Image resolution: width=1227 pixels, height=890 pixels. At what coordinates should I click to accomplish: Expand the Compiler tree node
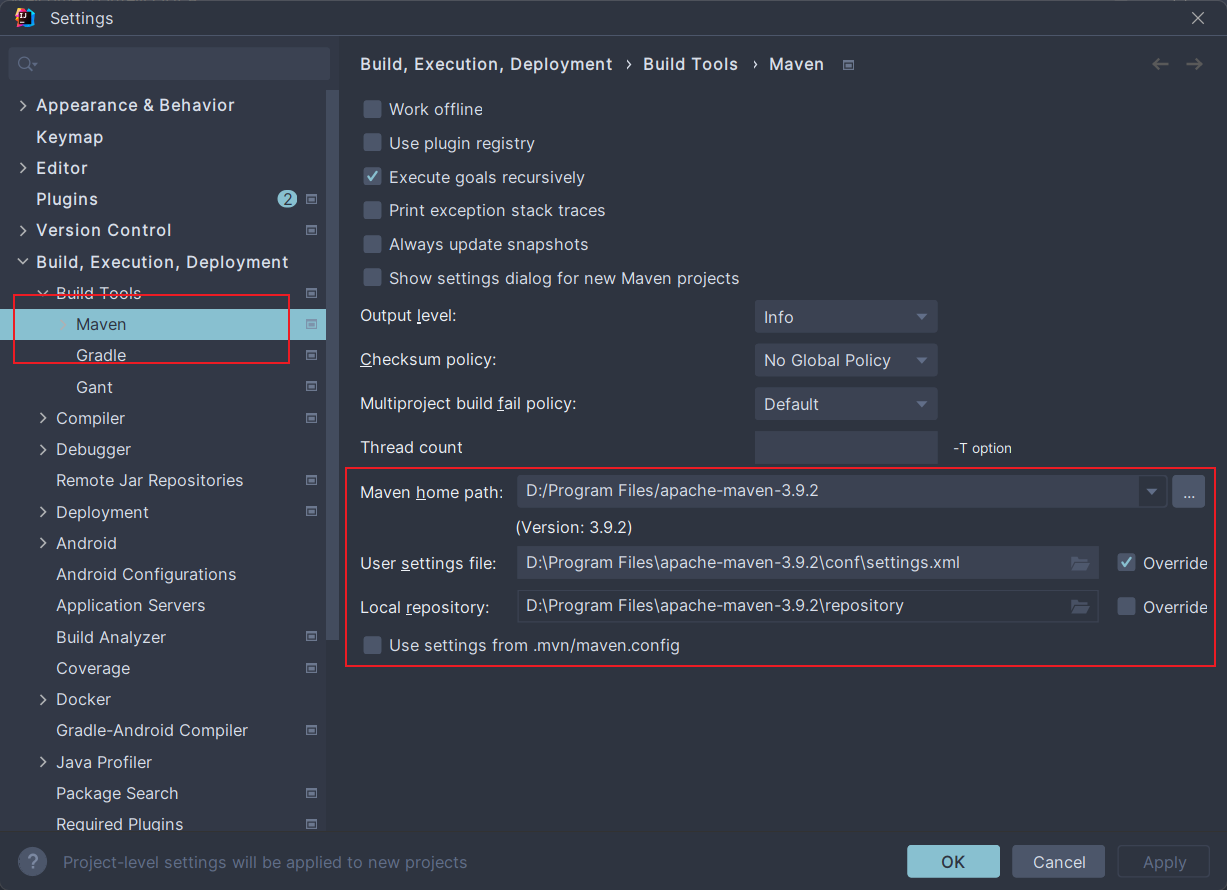coord(43,418)
